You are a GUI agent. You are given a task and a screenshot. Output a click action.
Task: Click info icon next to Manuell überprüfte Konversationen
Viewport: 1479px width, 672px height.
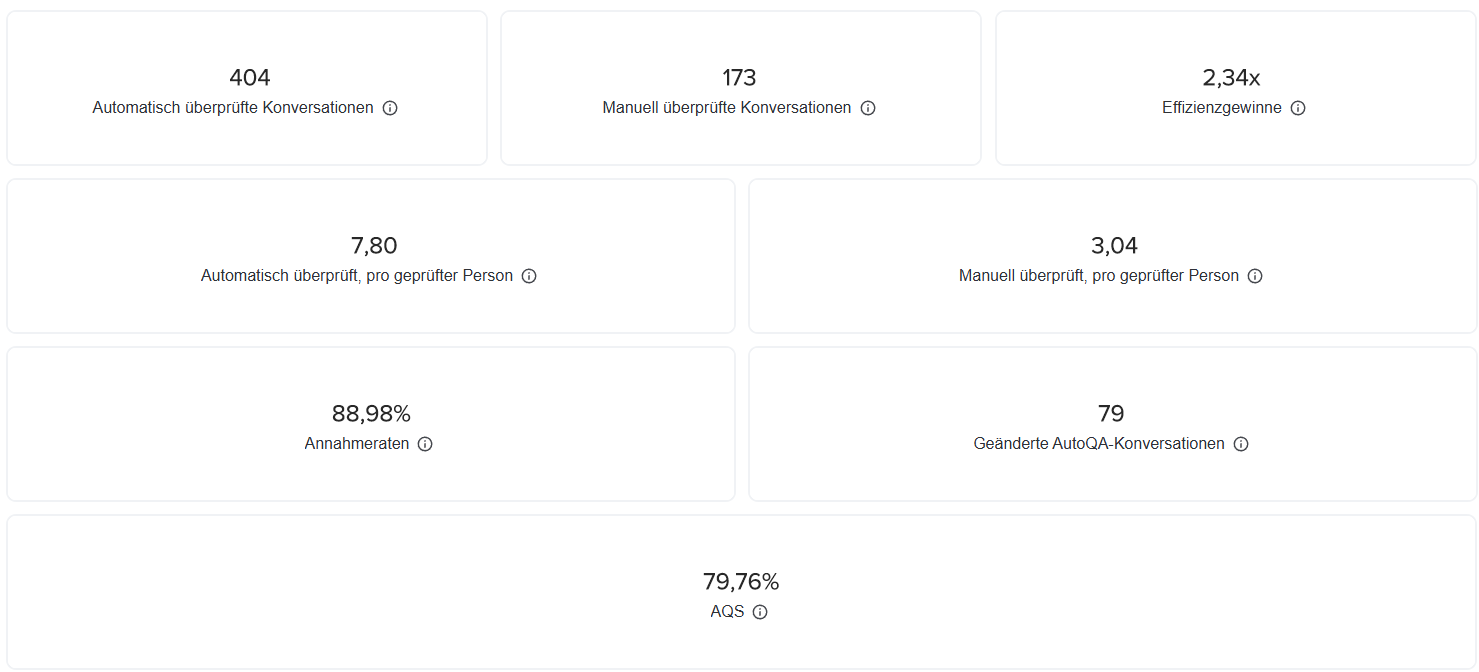[x=868, y=108]
